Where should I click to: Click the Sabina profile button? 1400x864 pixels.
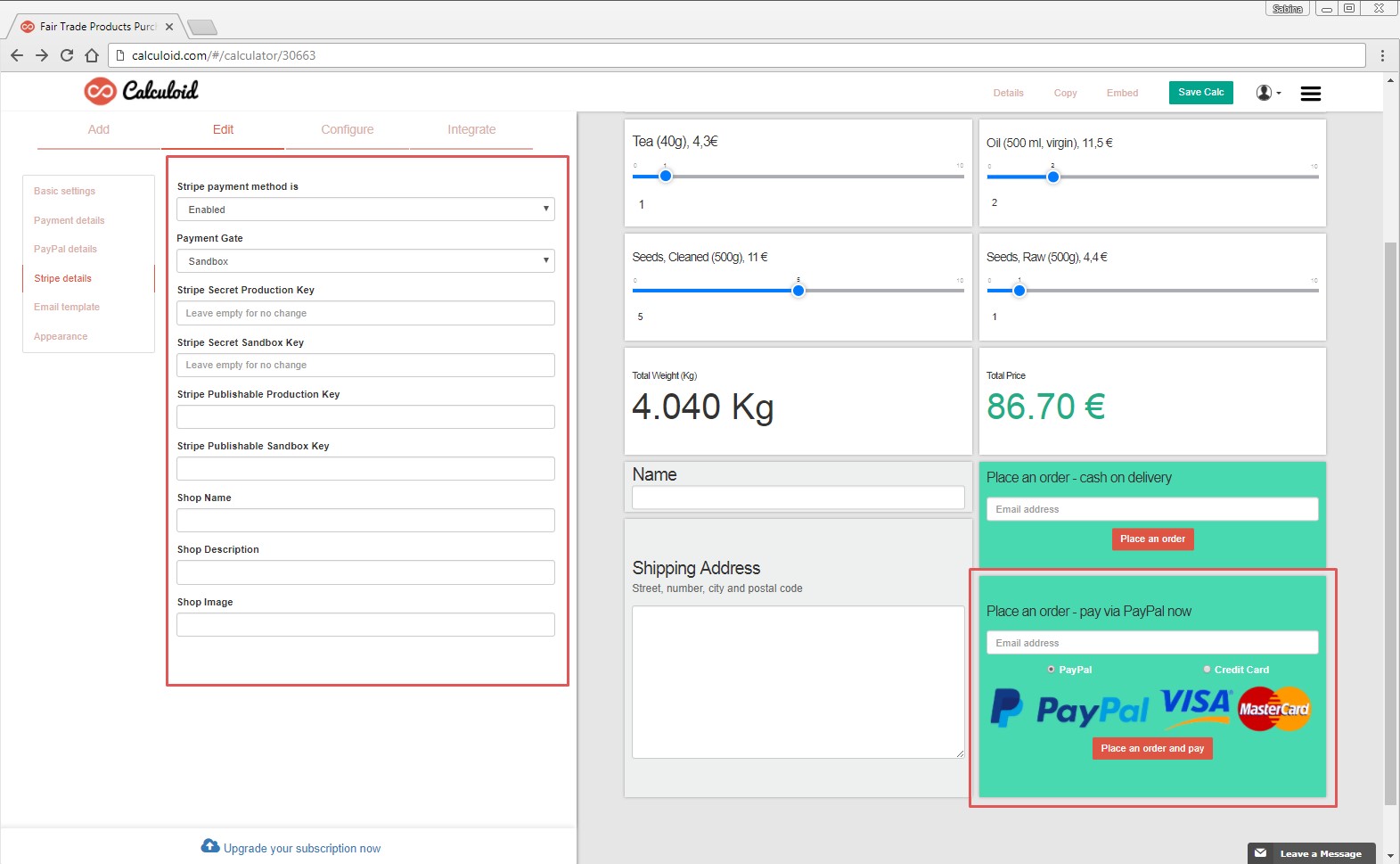(1287, 9)
